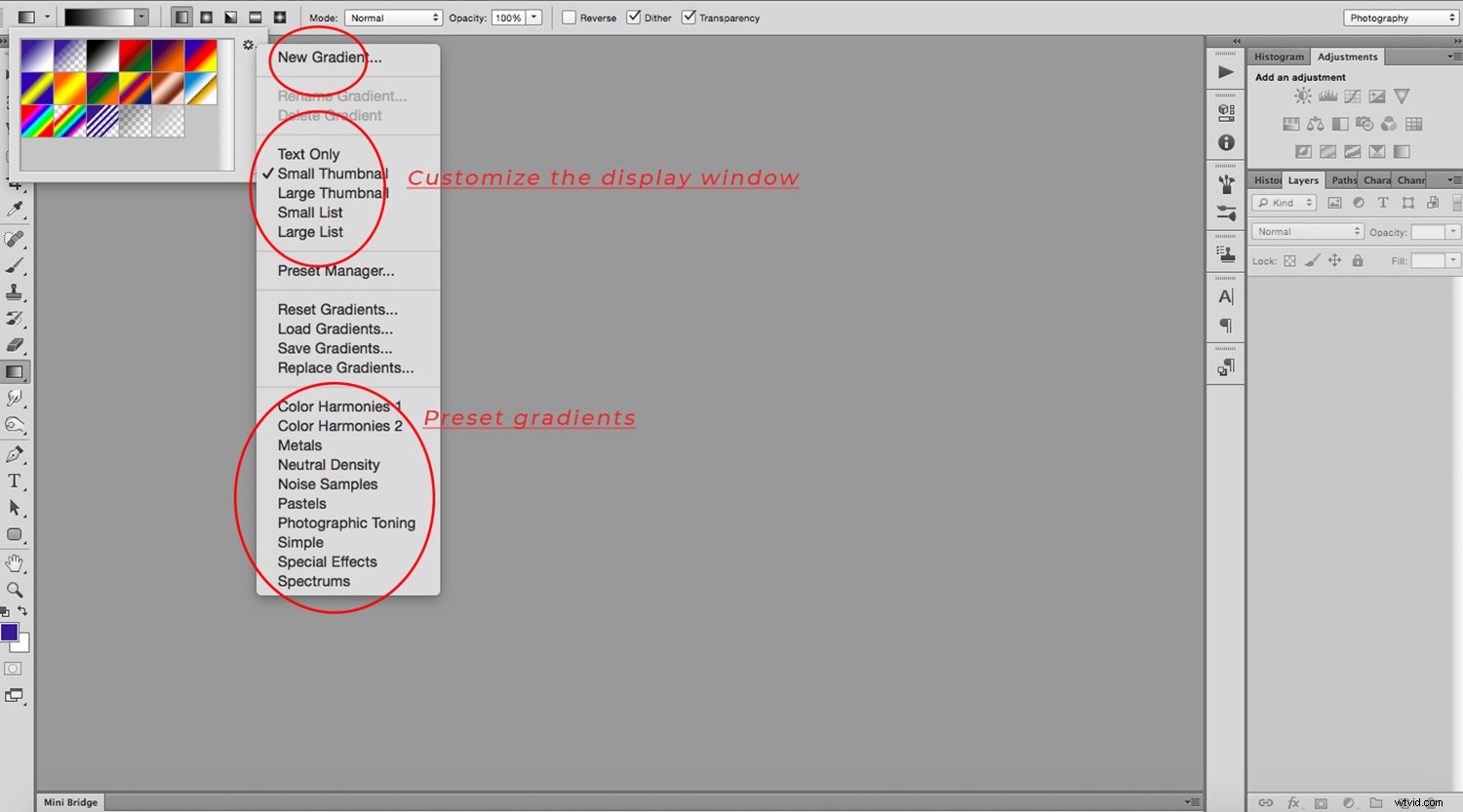Open the Paragraph panel icon
The height and width of the screenshot is (812, 1463).
pos(1226,325)
